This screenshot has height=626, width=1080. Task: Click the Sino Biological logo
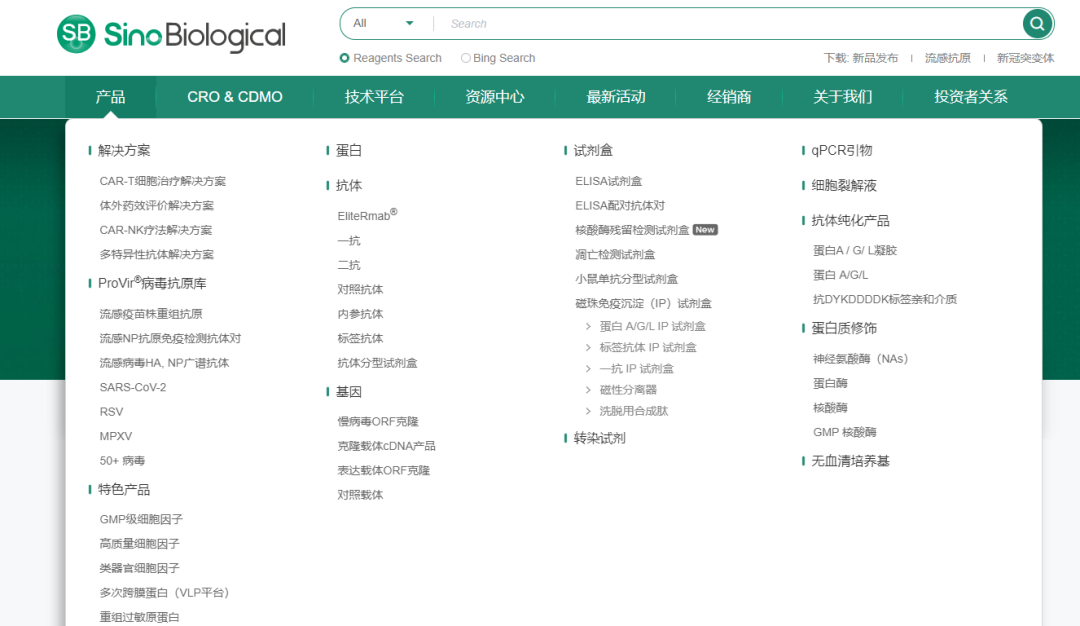coord(171,34)
